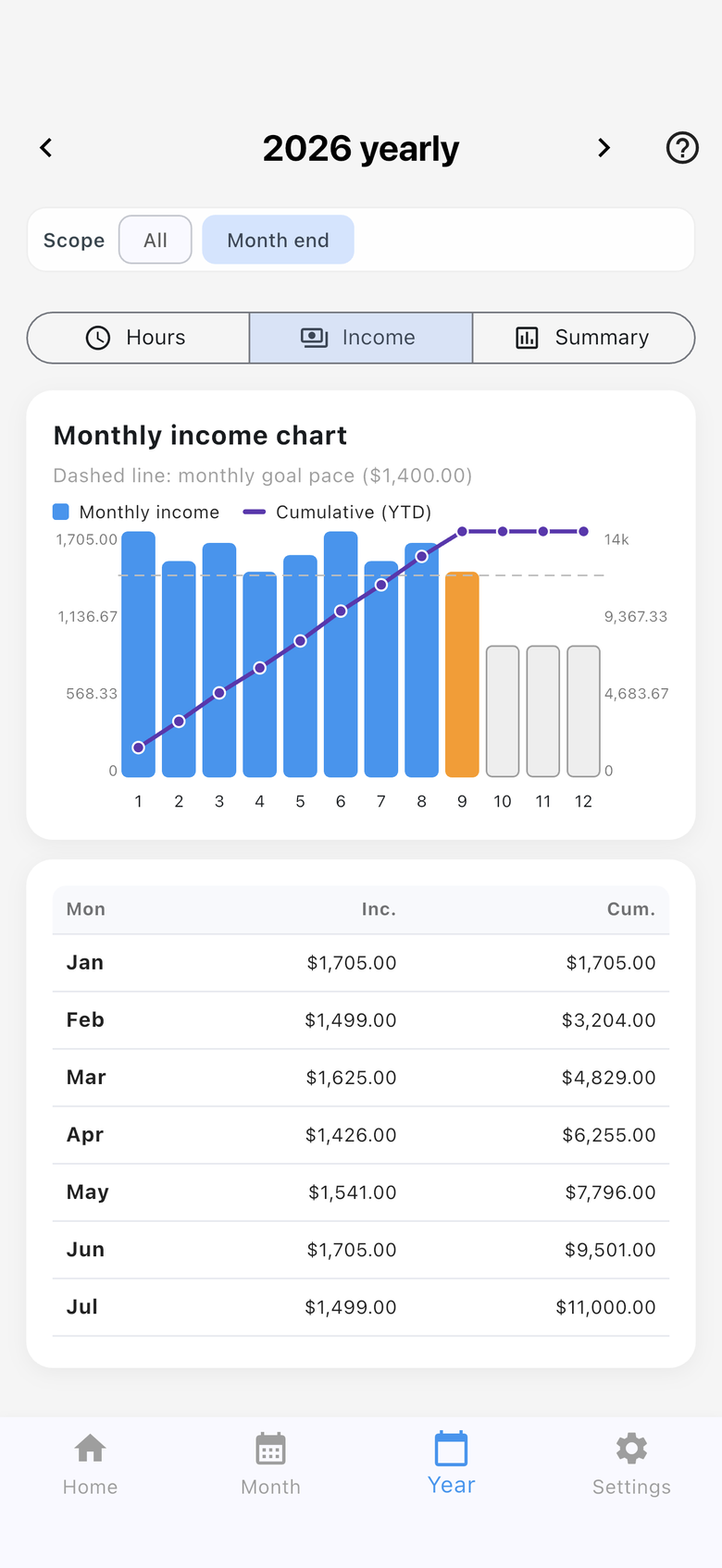Viewport: 722px width, 1568px height.
Task: Select the Jan row label
Action: (85, 963)
